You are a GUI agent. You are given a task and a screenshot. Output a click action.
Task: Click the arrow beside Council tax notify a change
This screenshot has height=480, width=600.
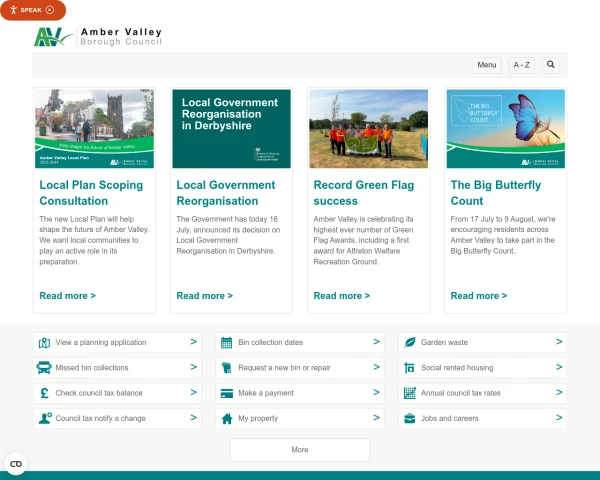coord(194,418)
